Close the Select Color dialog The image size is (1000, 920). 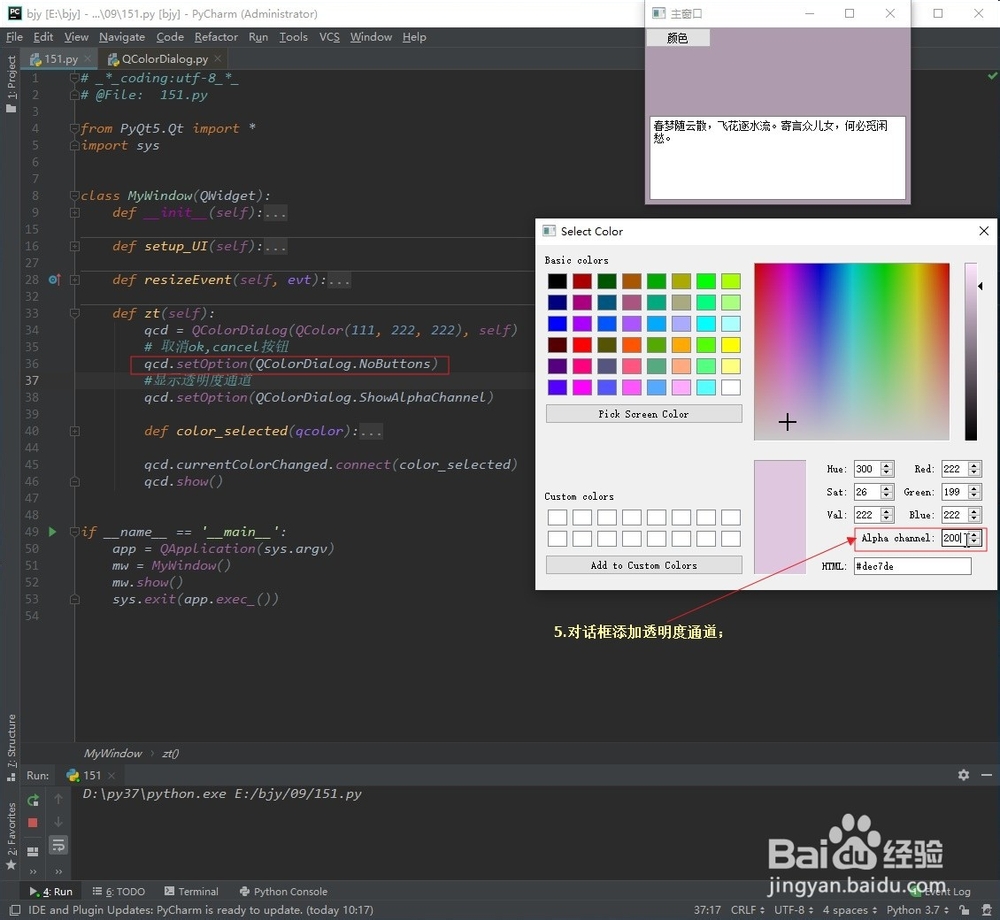click(x=984, y=231)
